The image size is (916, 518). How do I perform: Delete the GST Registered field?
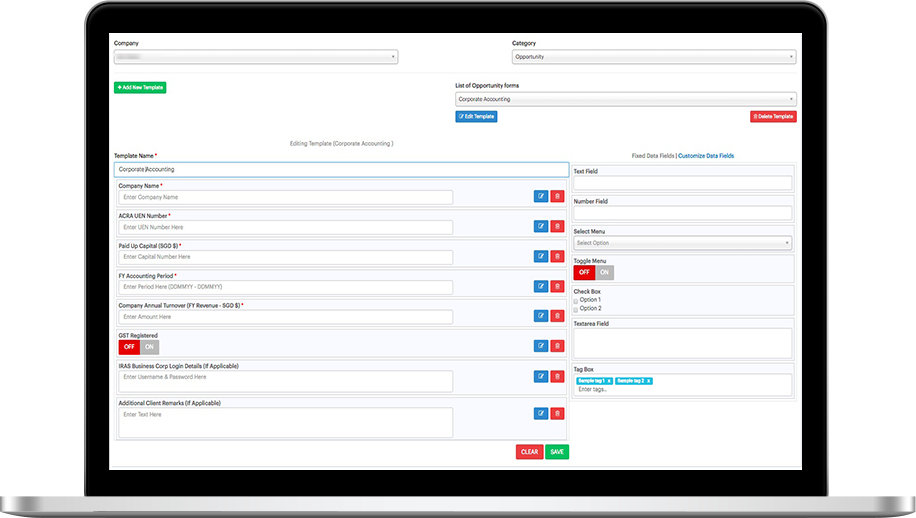tap(557, 347)
